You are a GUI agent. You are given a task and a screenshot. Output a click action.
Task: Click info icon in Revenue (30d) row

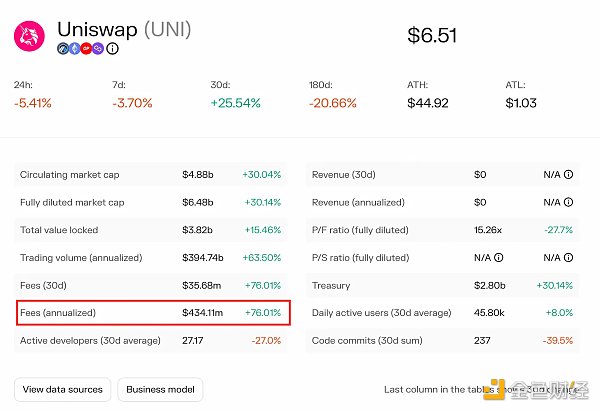(x=568, y=175)
